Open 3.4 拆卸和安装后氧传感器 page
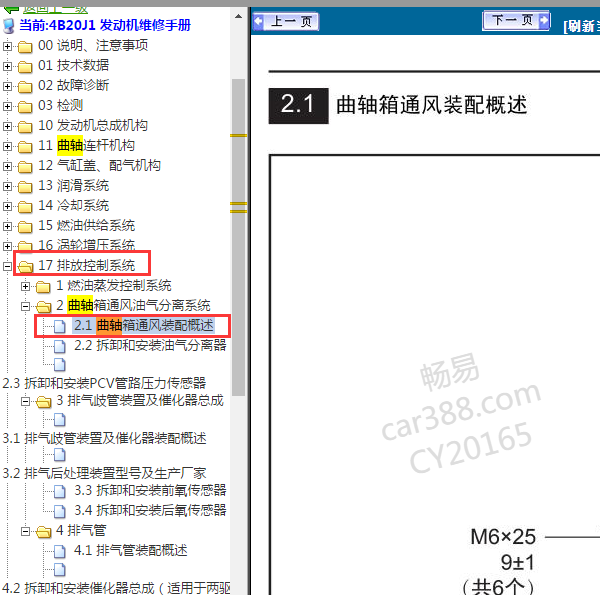Screen dimensions: 600x595 click(x=150, y=510)
